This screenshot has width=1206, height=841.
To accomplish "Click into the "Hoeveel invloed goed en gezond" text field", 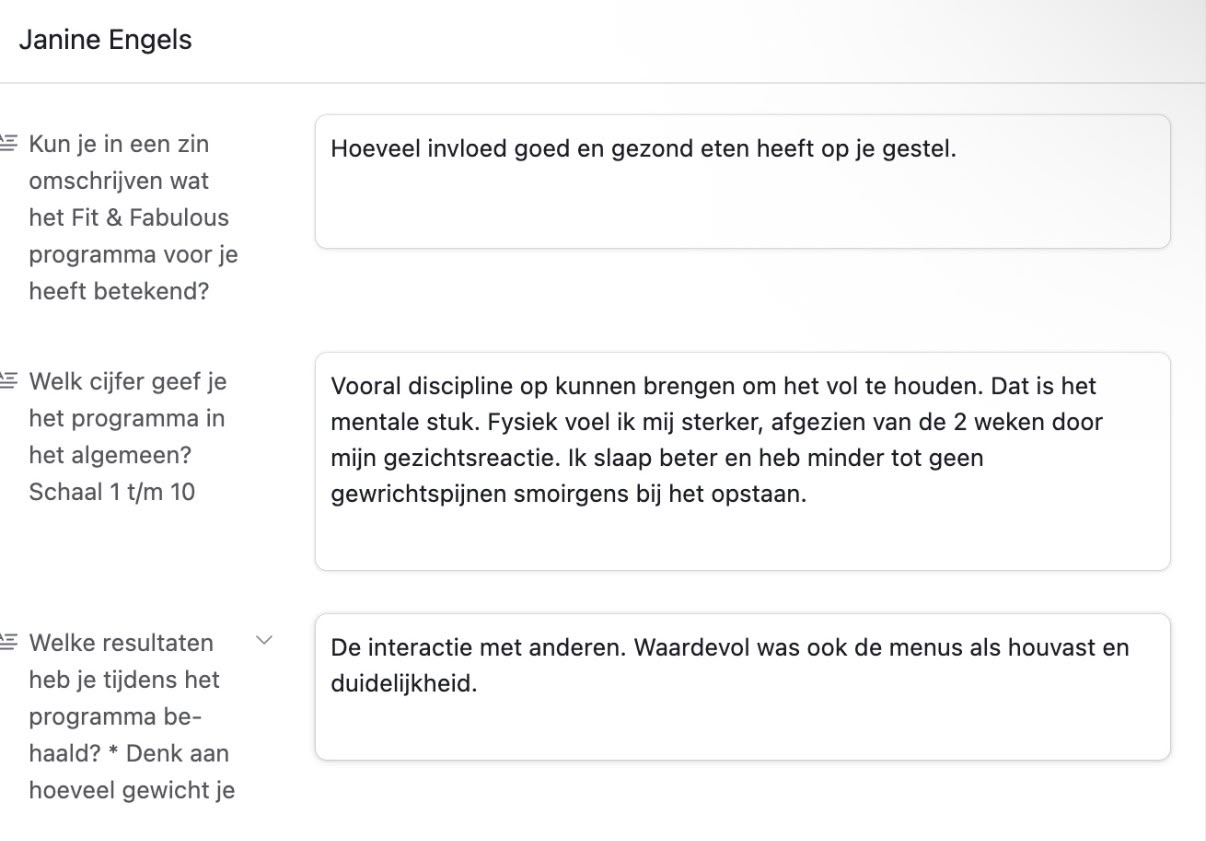I will [742, 181].
